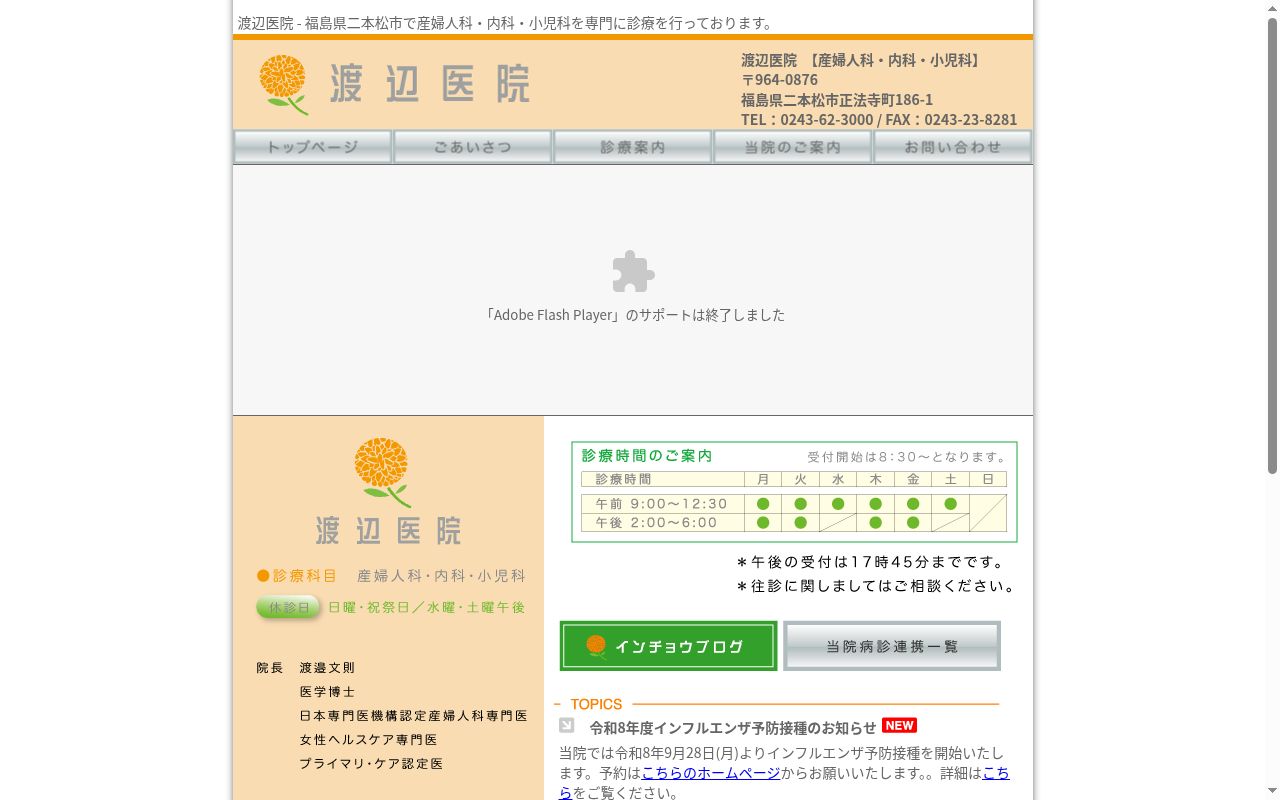Viewport: 1280px width, 800px height.
Task: Click the 令和8年度インフルエンザ予防接種のお知らせ headline
Action: coord(733,728)
